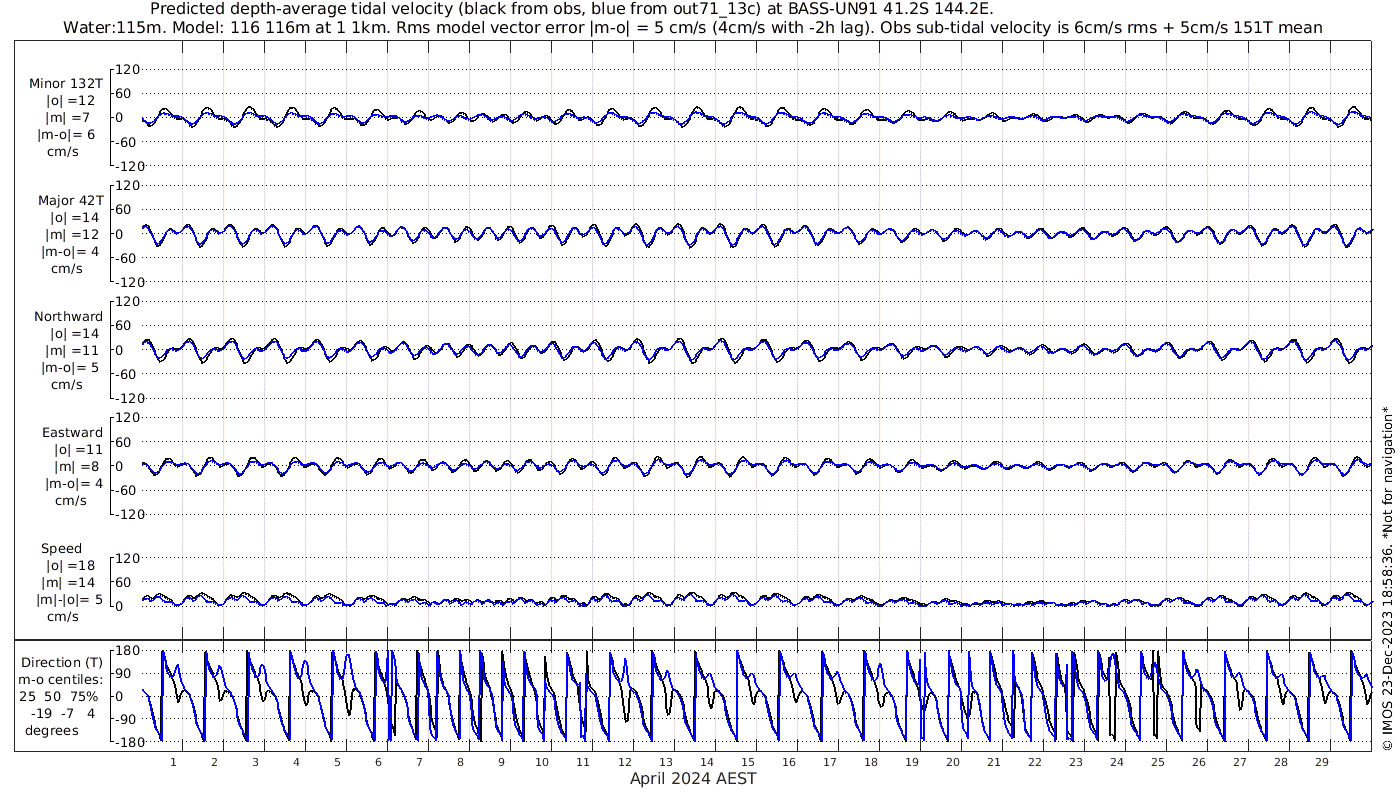Click the 'Minor 132T' panel label
This screenshot has width=1400, height=800.
66,84
